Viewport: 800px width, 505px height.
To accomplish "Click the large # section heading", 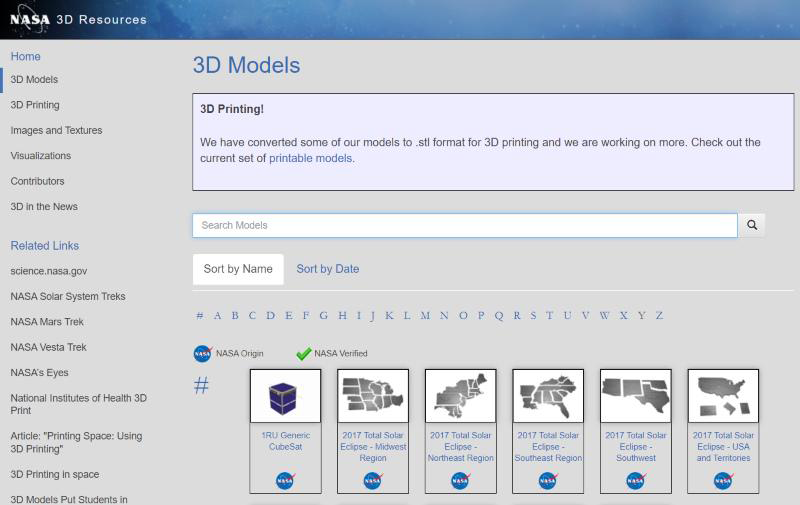I will point(201,386).
